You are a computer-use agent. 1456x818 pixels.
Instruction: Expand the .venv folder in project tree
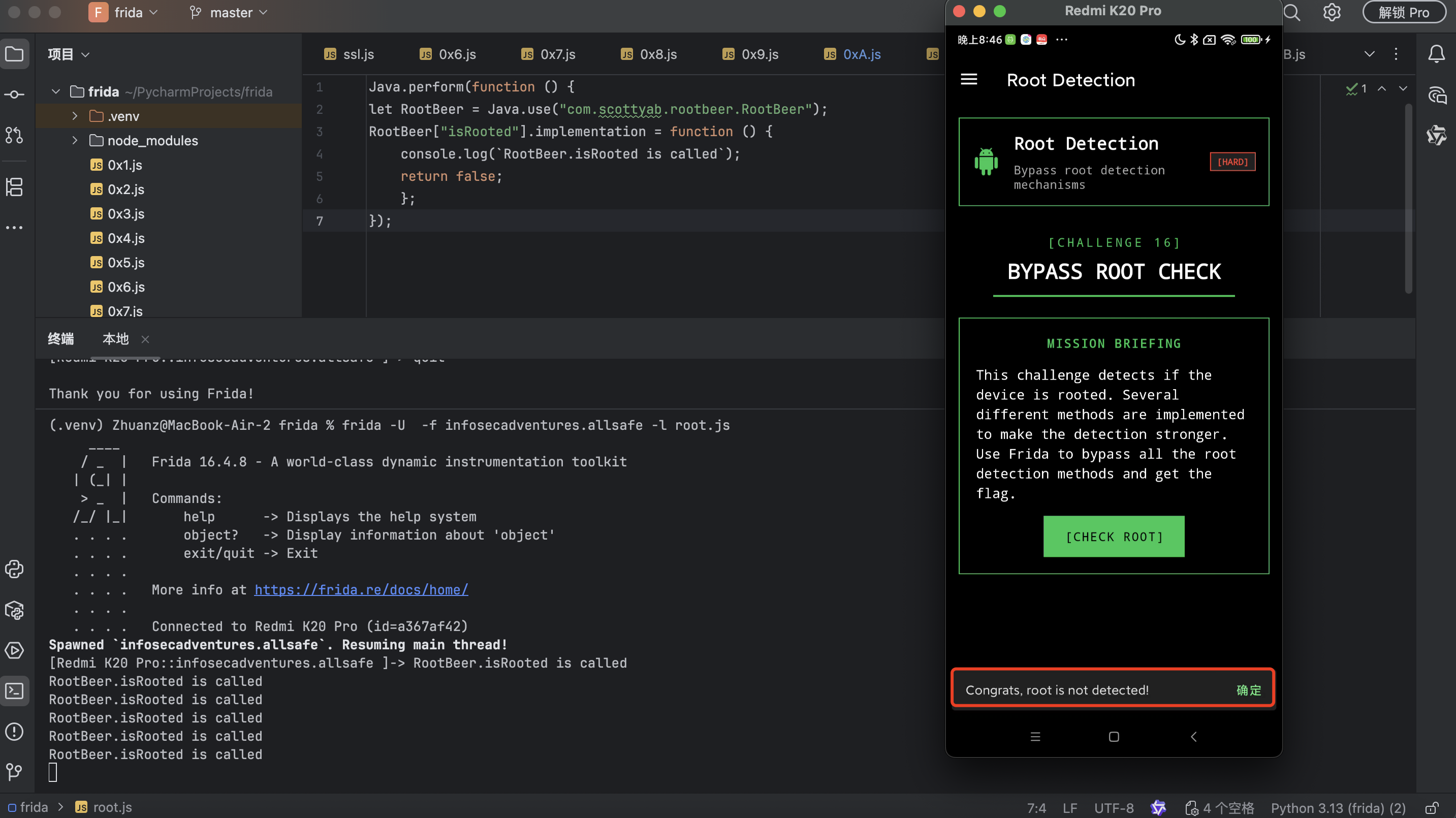pos(75,116)
